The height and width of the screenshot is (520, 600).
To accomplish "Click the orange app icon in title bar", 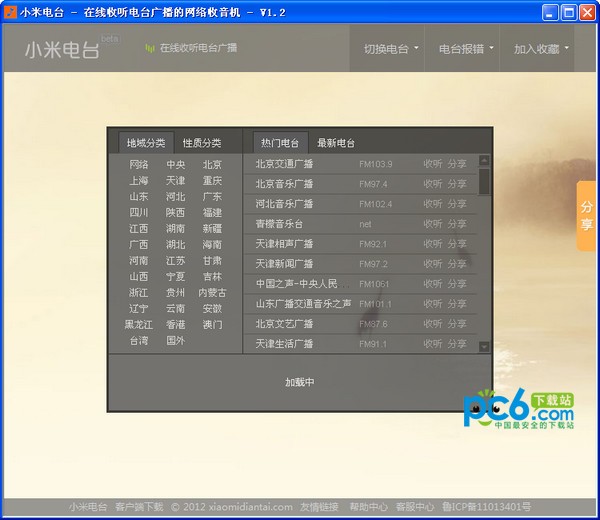I will click(x=10, y=12).
